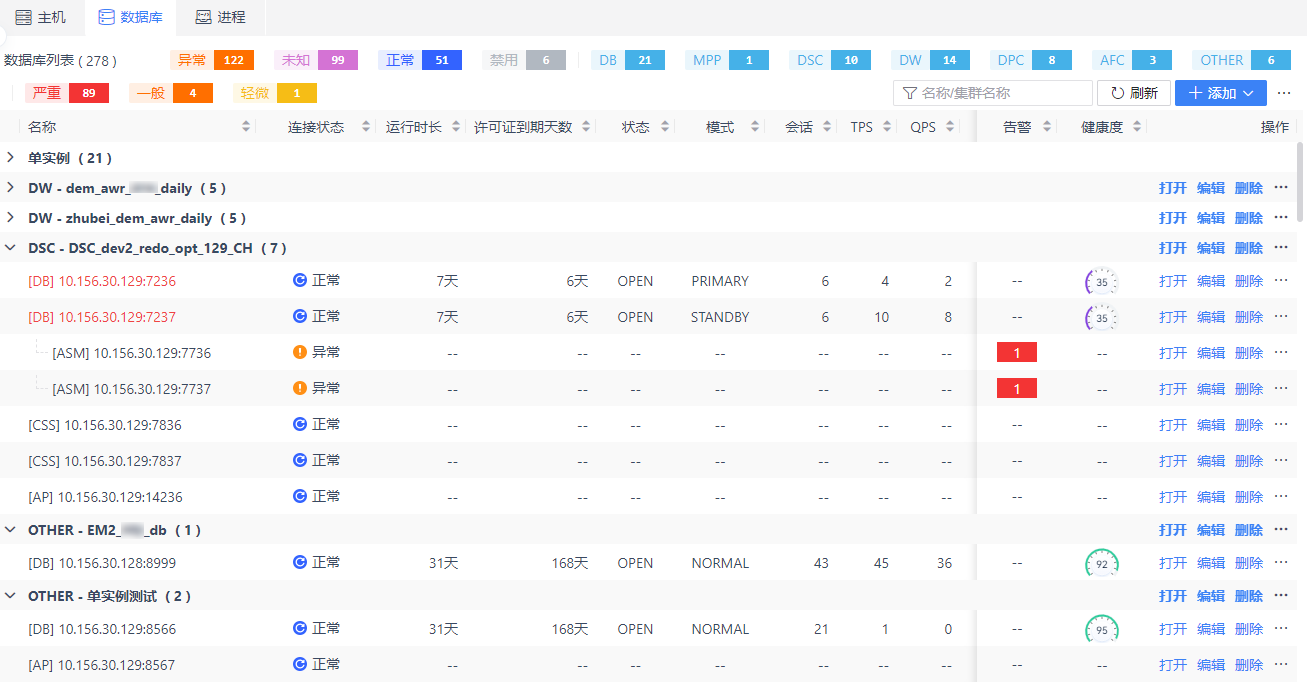
Task: Click 打开 for 10.156.30.128:8999 row
Action: (x=1173, y=563)
